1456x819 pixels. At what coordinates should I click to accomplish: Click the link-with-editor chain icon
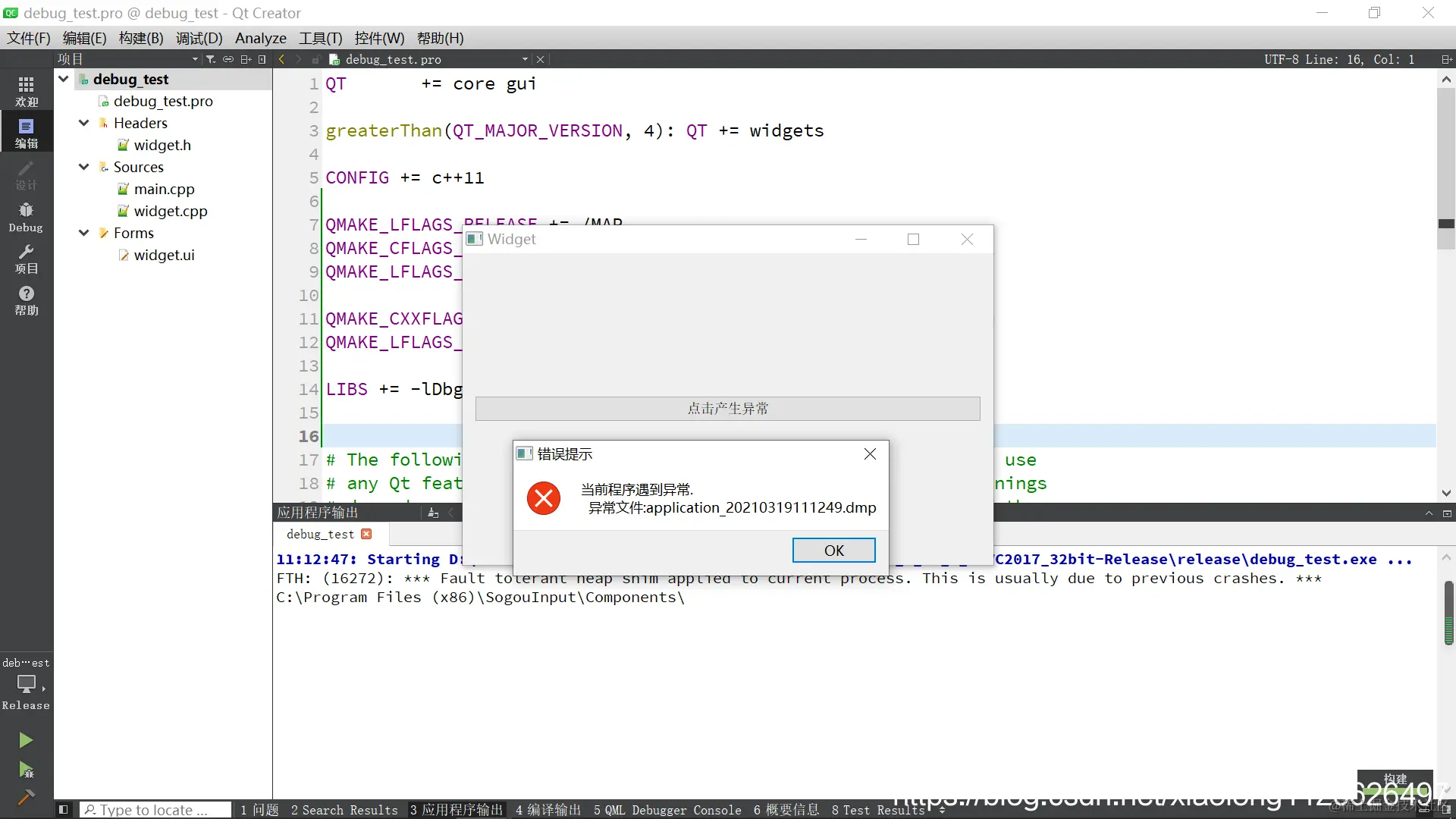tap(227, 59)
